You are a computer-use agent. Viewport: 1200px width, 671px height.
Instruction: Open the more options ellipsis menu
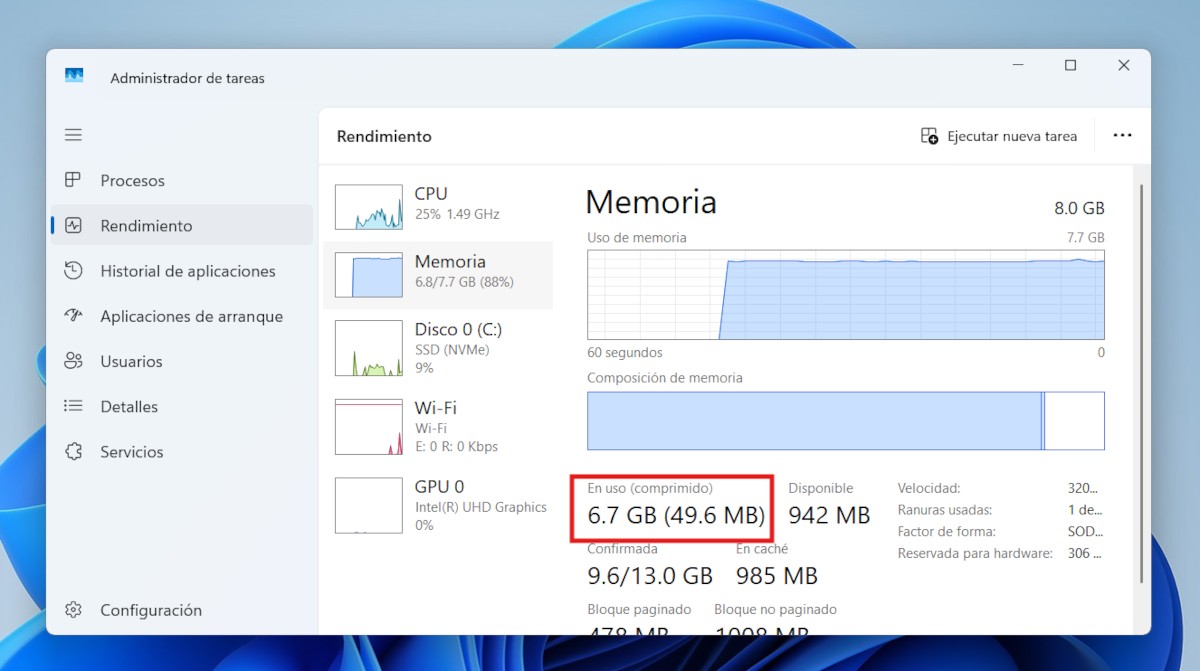pyautogui.click(x=1122, y=135)
